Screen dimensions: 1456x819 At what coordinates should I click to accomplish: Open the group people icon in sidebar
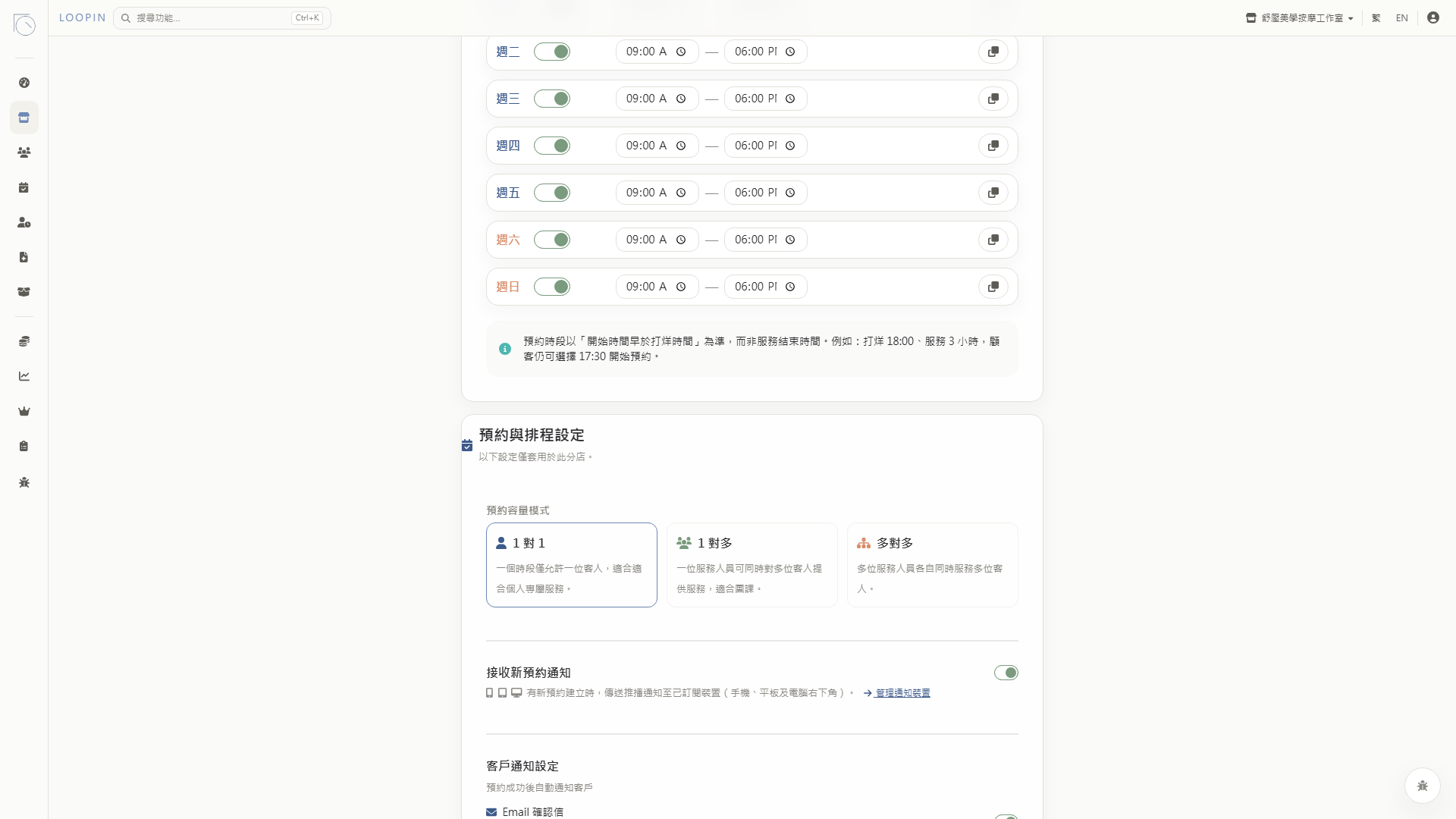click(24, 152)
